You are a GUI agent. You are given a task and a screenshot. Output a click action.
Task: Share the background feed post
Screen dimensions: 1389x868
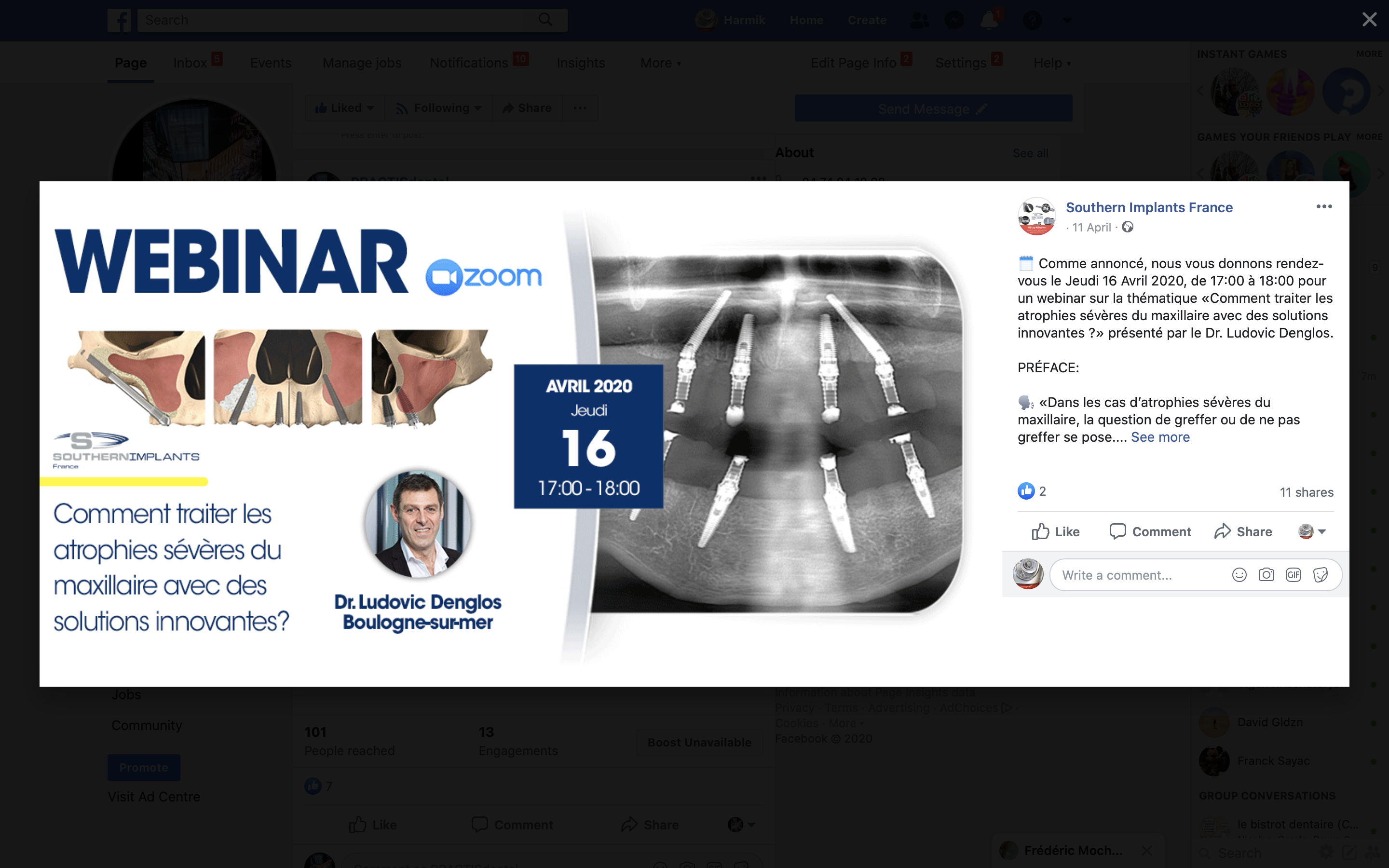point(650,825)
